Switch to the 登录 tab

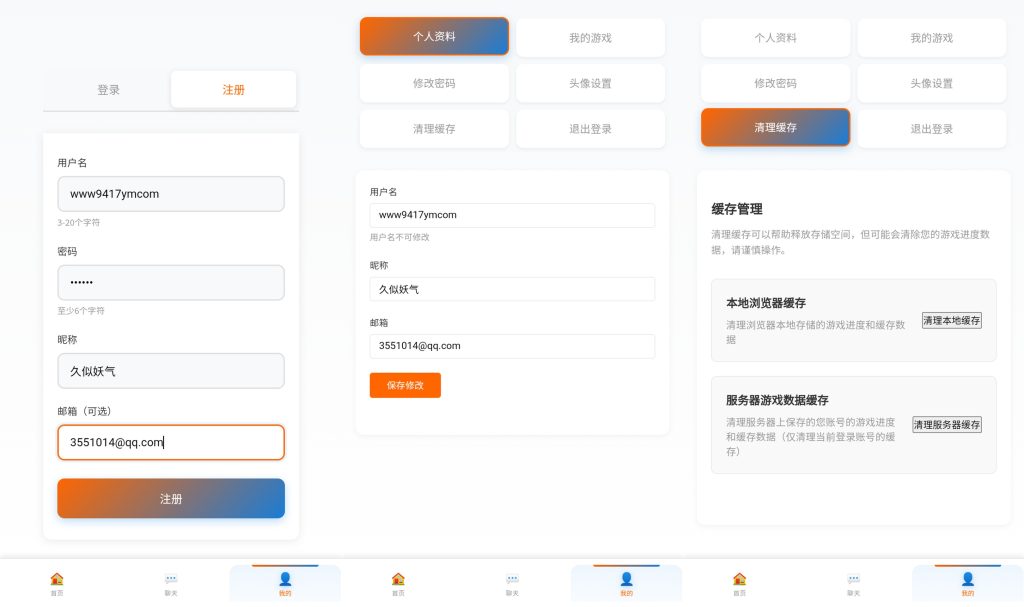pos(108,89)
